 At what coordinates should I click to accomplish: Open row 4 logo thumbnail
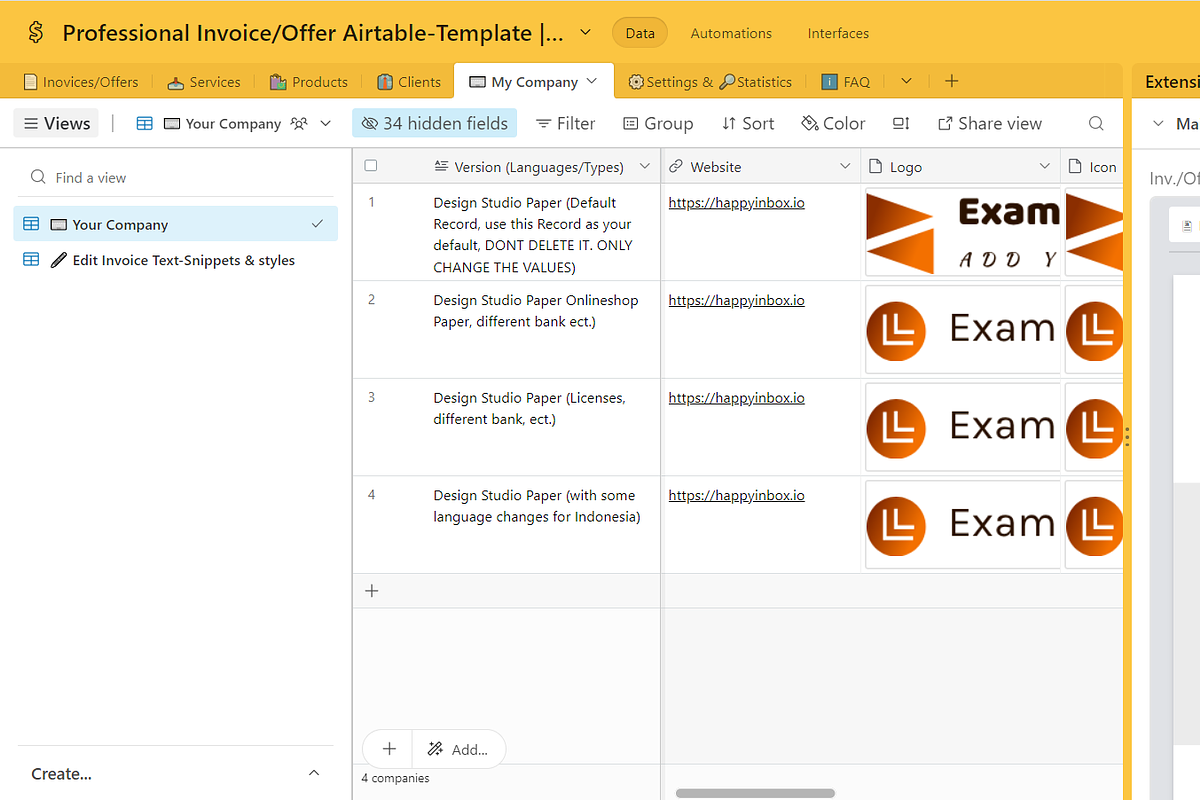[x=962, y=524]
